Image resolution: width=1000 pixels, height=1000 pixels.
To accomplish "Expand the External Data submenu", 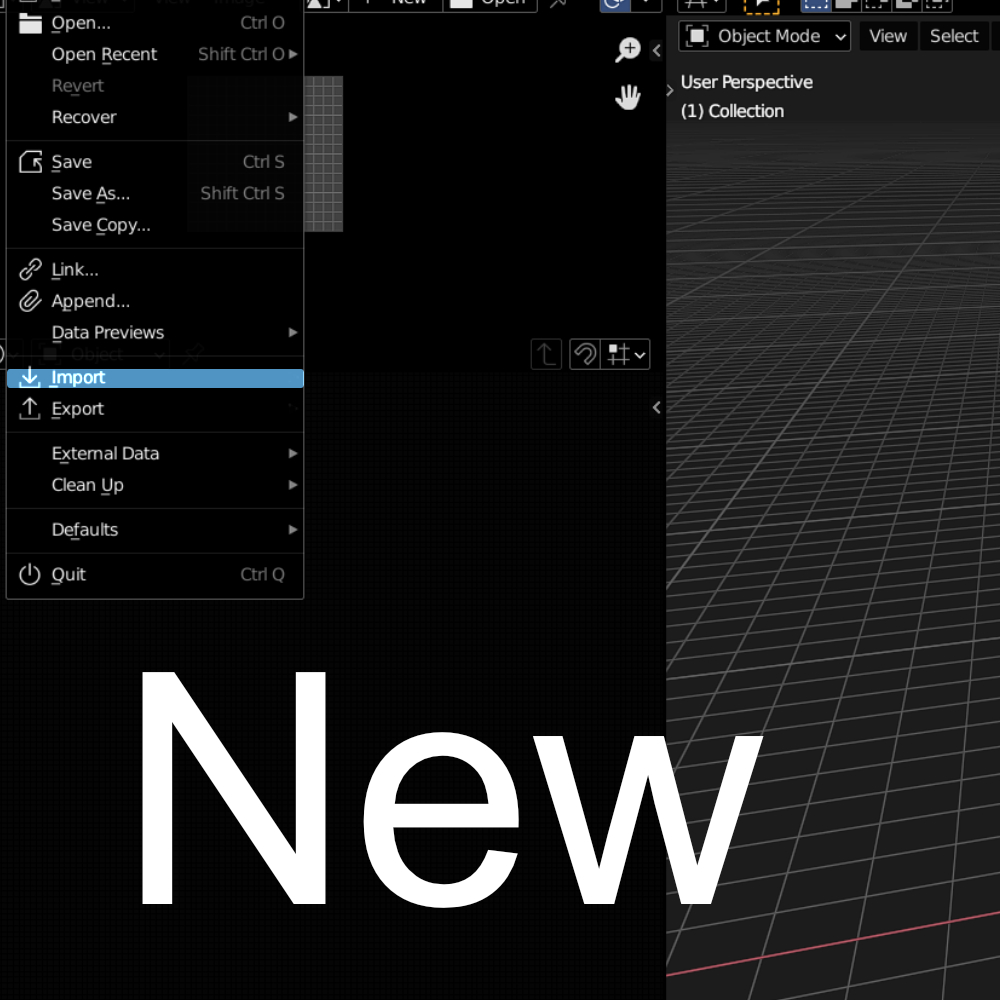I will pyautogui.click(x=155, y=453).
